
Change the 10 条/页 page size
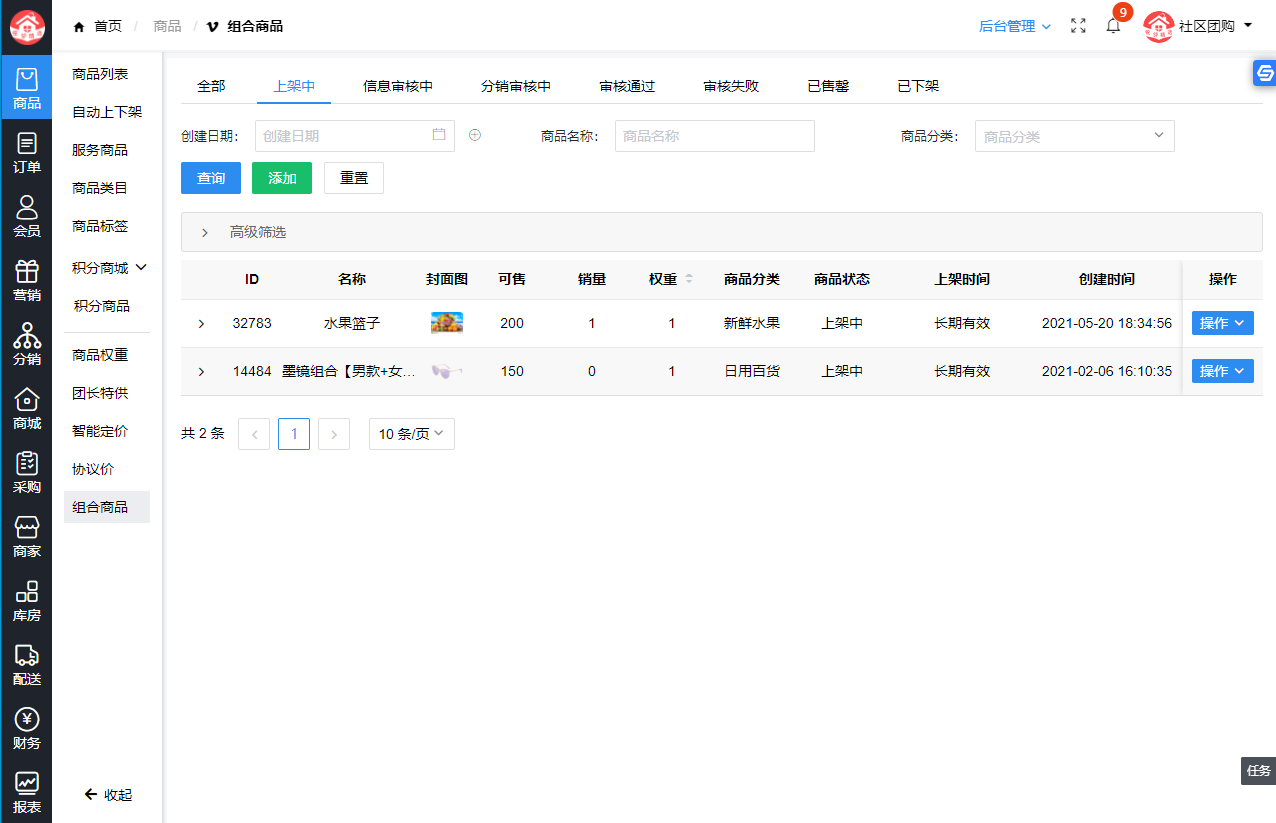pos(411,434)
